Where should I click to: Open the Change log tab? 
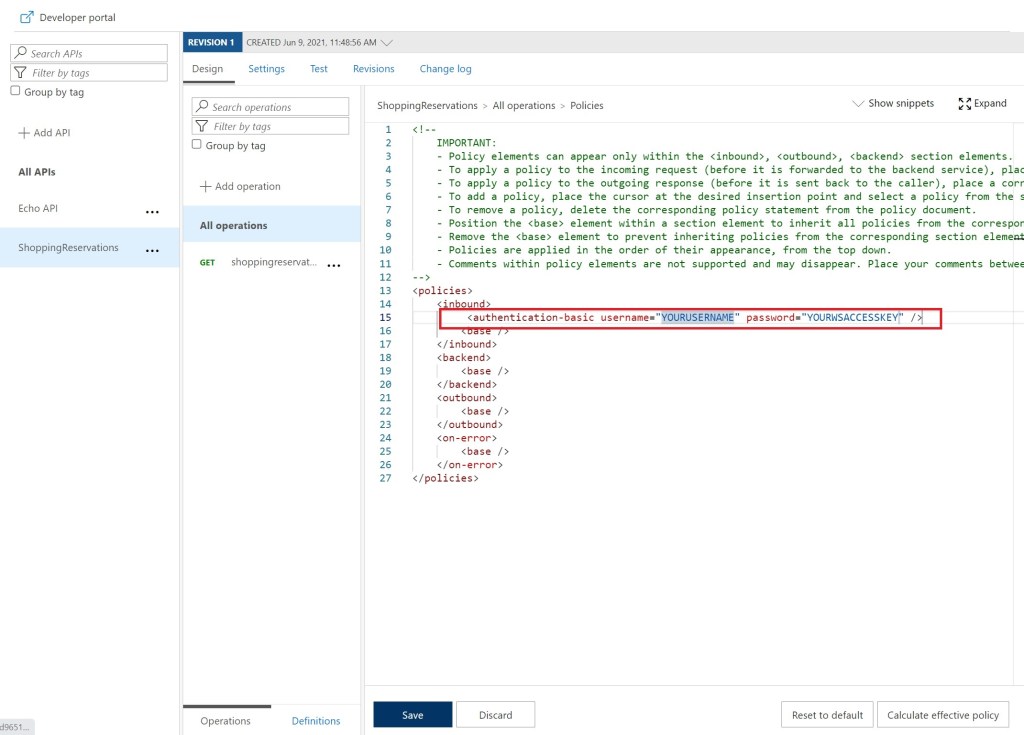pos(445,69)
